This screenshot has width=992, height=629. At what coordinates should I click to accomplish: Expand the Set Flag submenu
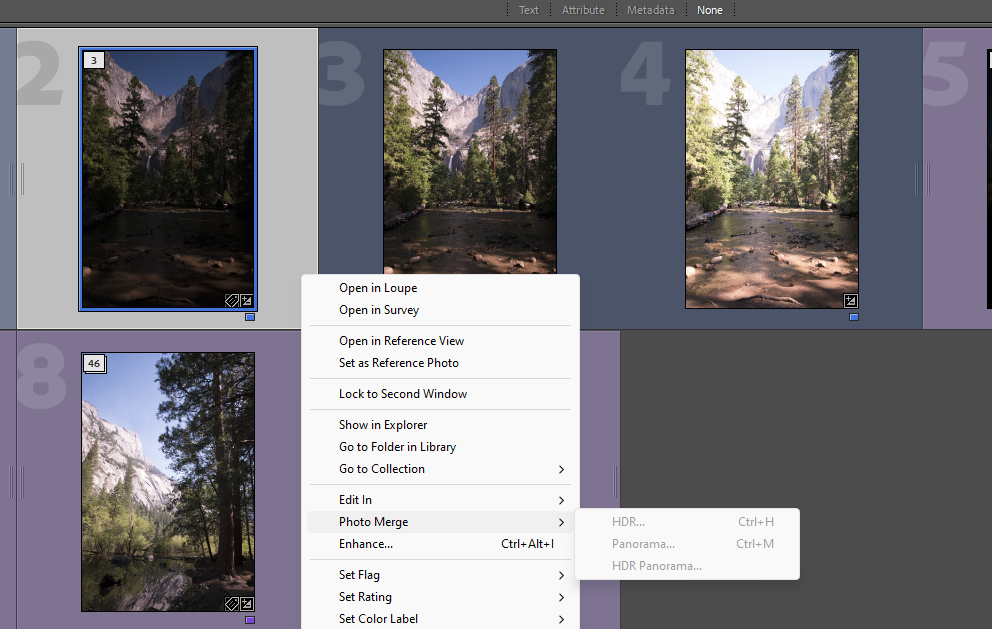(x=440, y=575)
